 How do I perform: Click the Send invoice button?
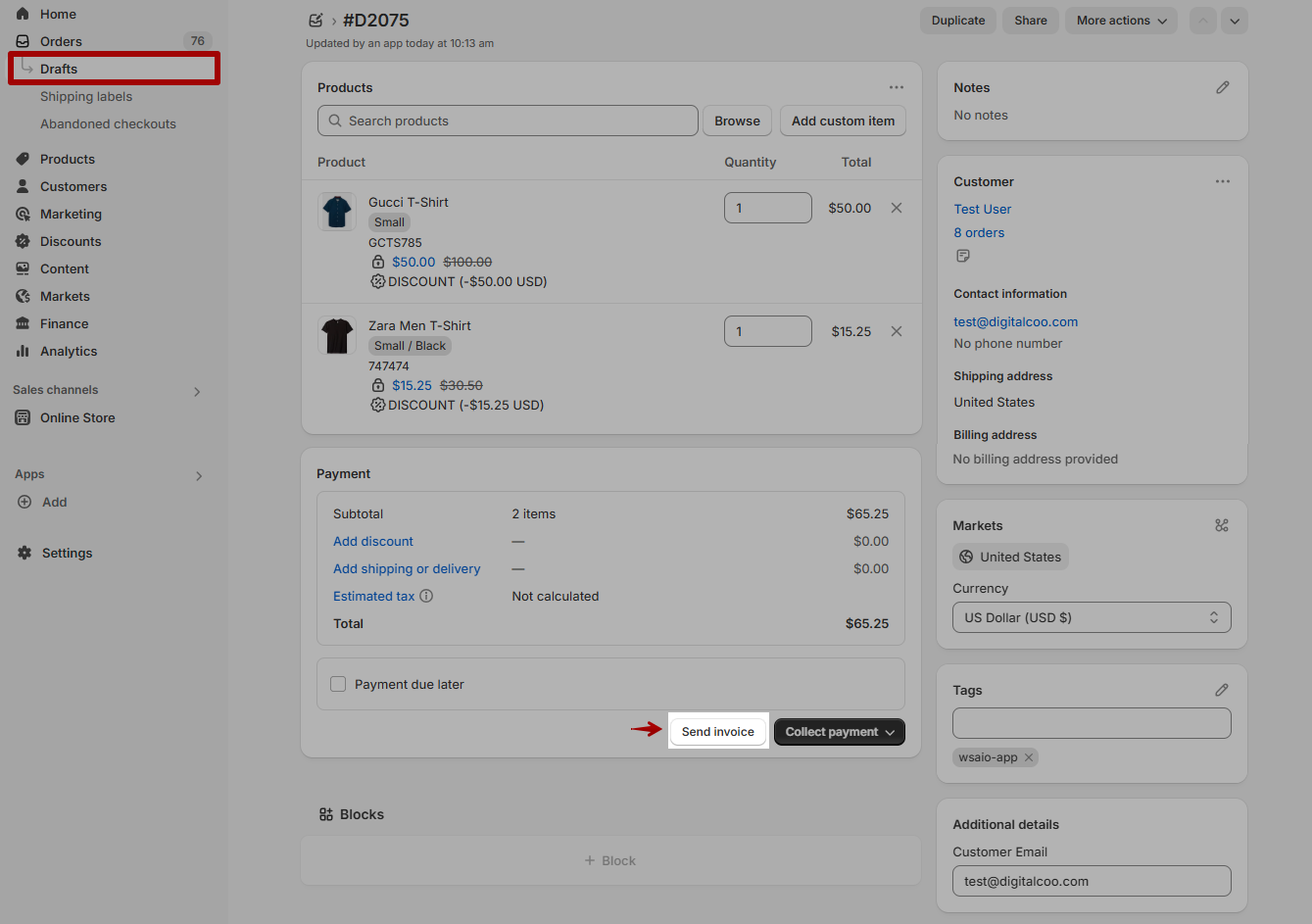click(717, 732)
